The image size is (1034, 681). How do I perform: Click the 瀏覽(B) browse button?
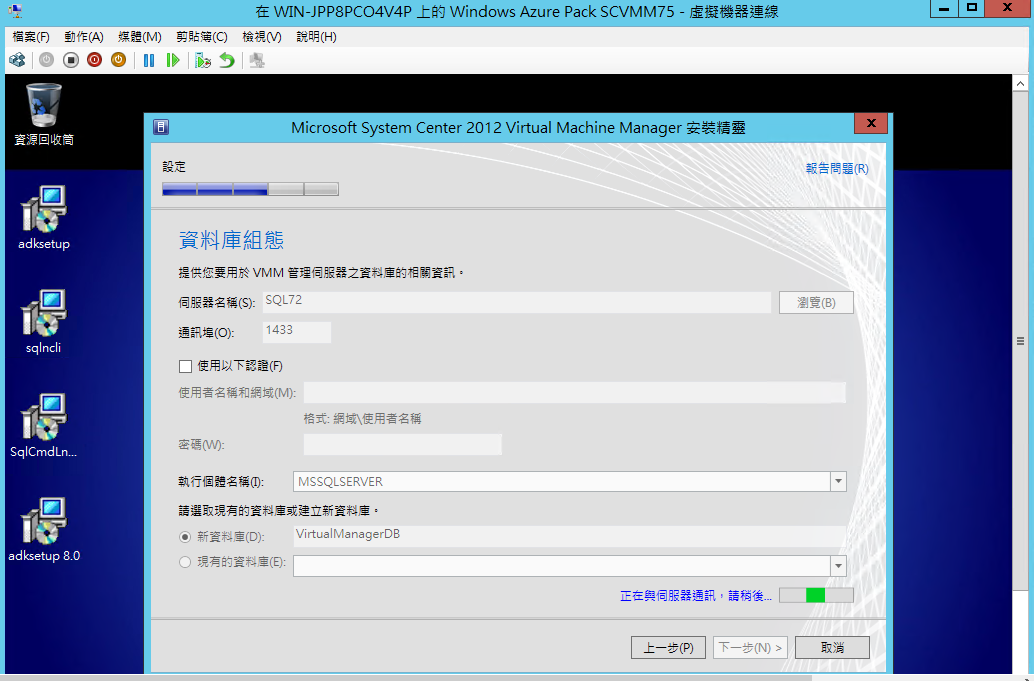point(816,303)
